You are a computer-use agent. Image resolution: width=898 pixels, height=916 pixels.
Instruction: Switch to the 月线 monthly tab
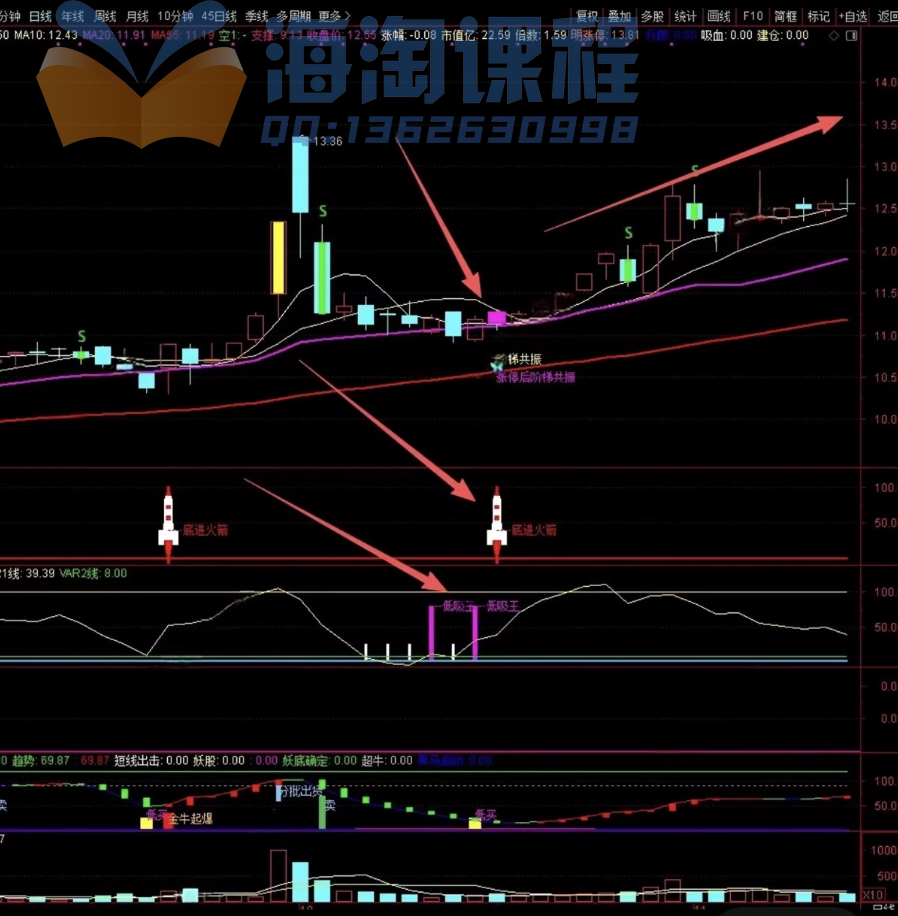tap(137, 16)
